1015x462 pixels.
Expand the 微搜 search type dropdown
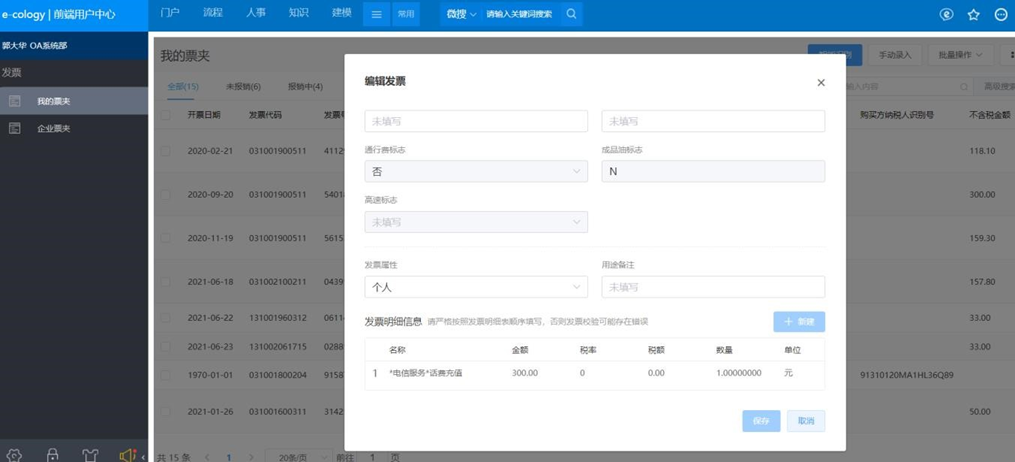[x=462, y=14]
